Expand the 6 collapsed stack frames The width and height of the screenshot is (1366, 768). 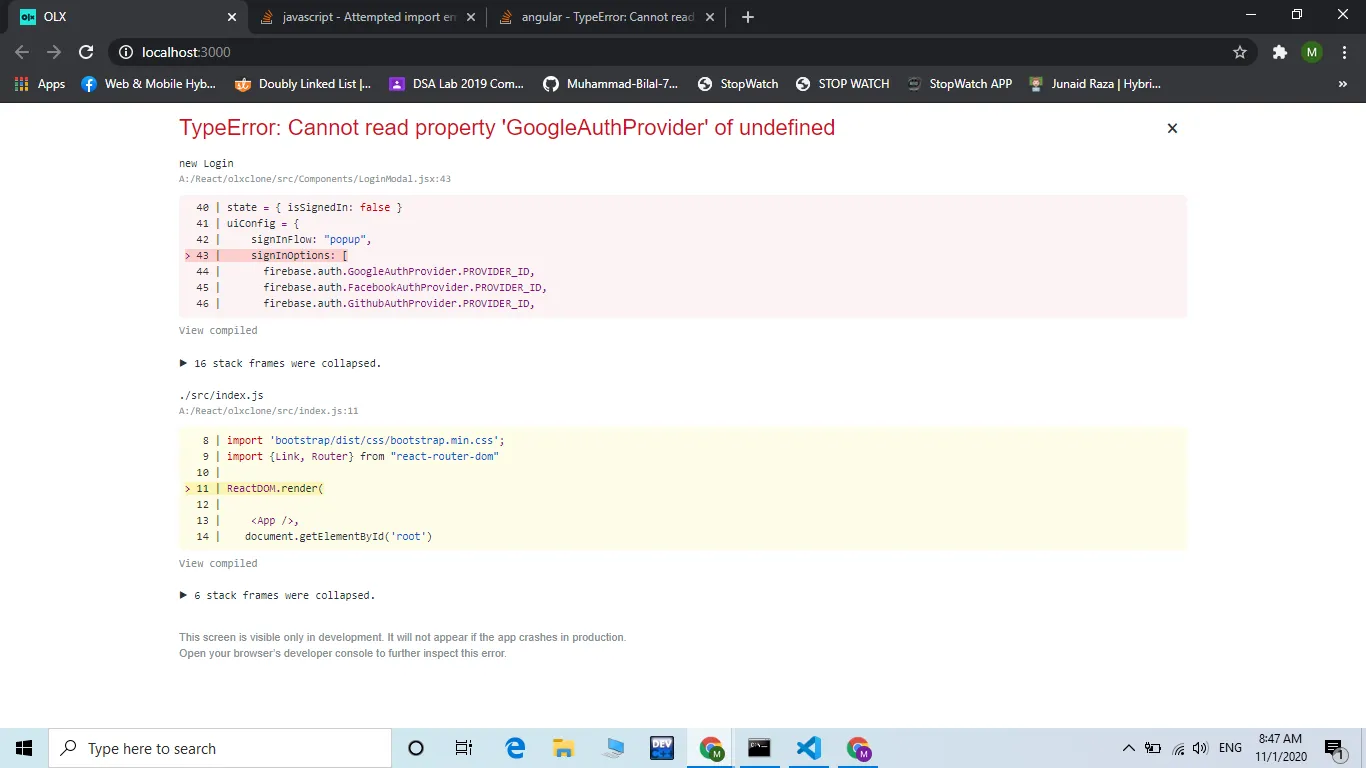[x=277, y=595]
